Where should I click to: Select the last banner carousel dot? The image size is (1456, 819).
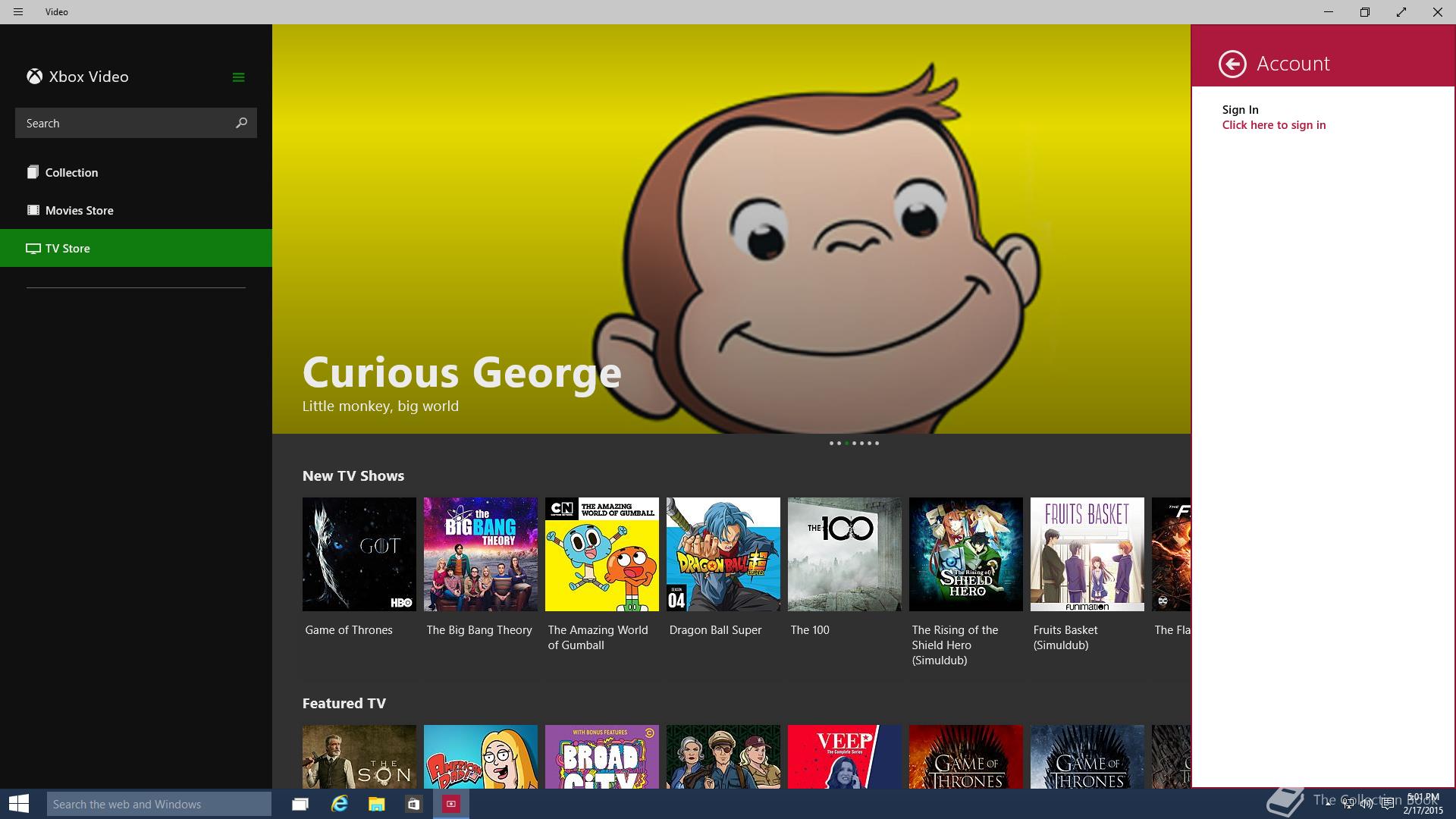(877, 443)
